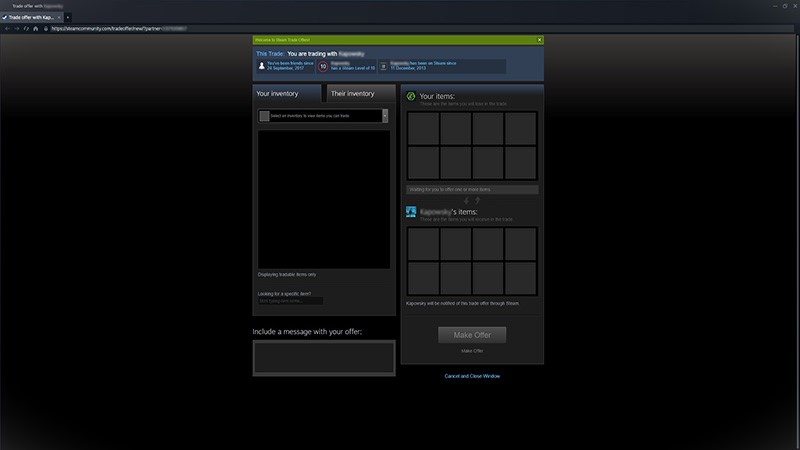Screen dimensions: 800x450
Task: Click the exchange arrows icon between item grids
Action: pyautogui.click(x=472, y=201)
